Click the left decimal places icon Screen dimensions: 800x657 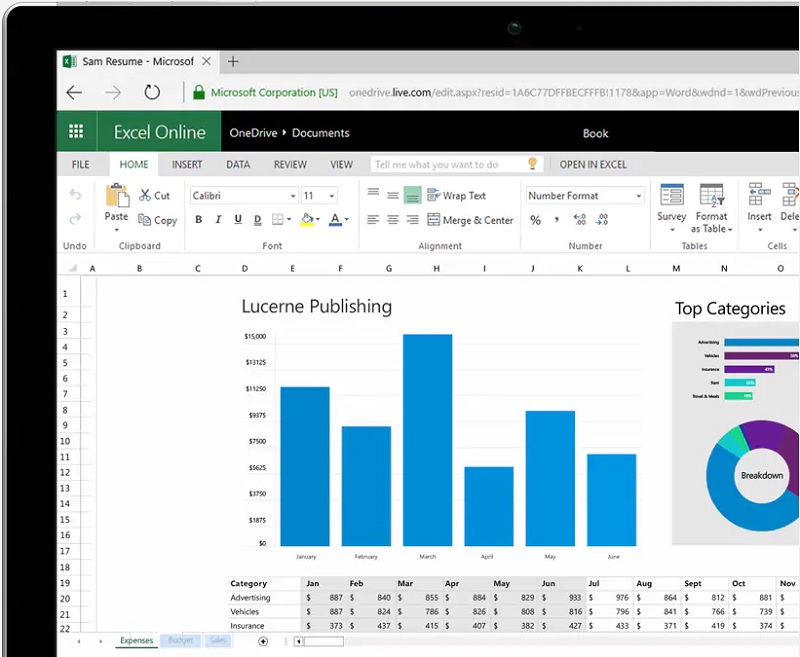tap(580, 220)
